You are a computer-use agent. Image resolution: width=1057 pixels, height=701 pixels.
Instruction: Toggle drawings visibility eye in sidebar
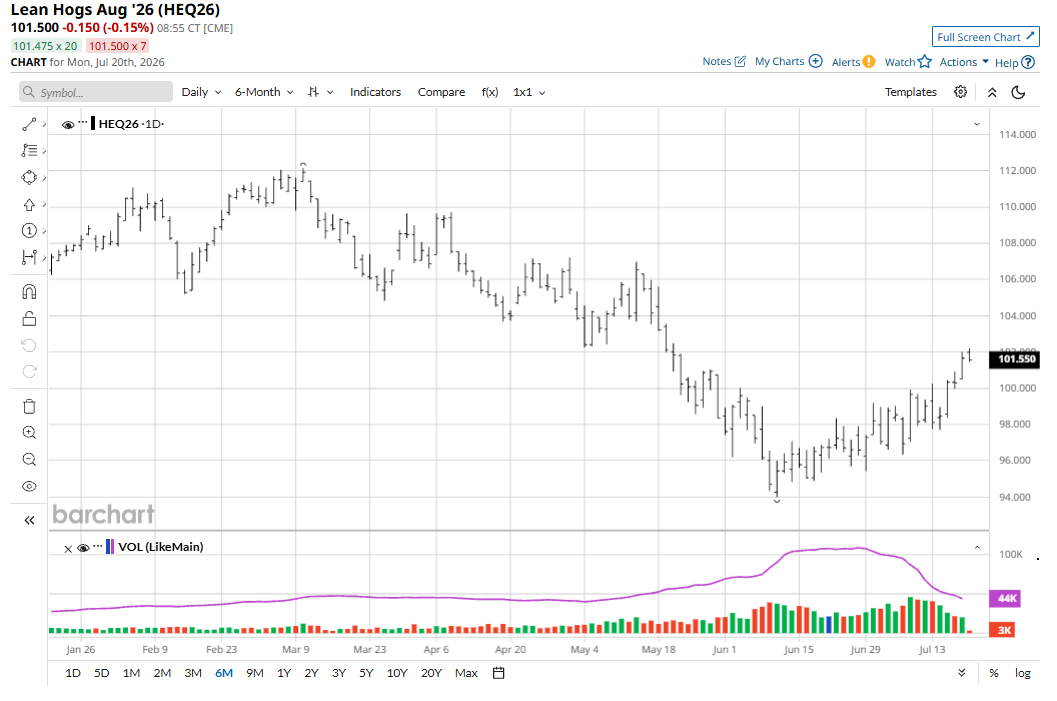pyautogui.click(x=29, y=487)
